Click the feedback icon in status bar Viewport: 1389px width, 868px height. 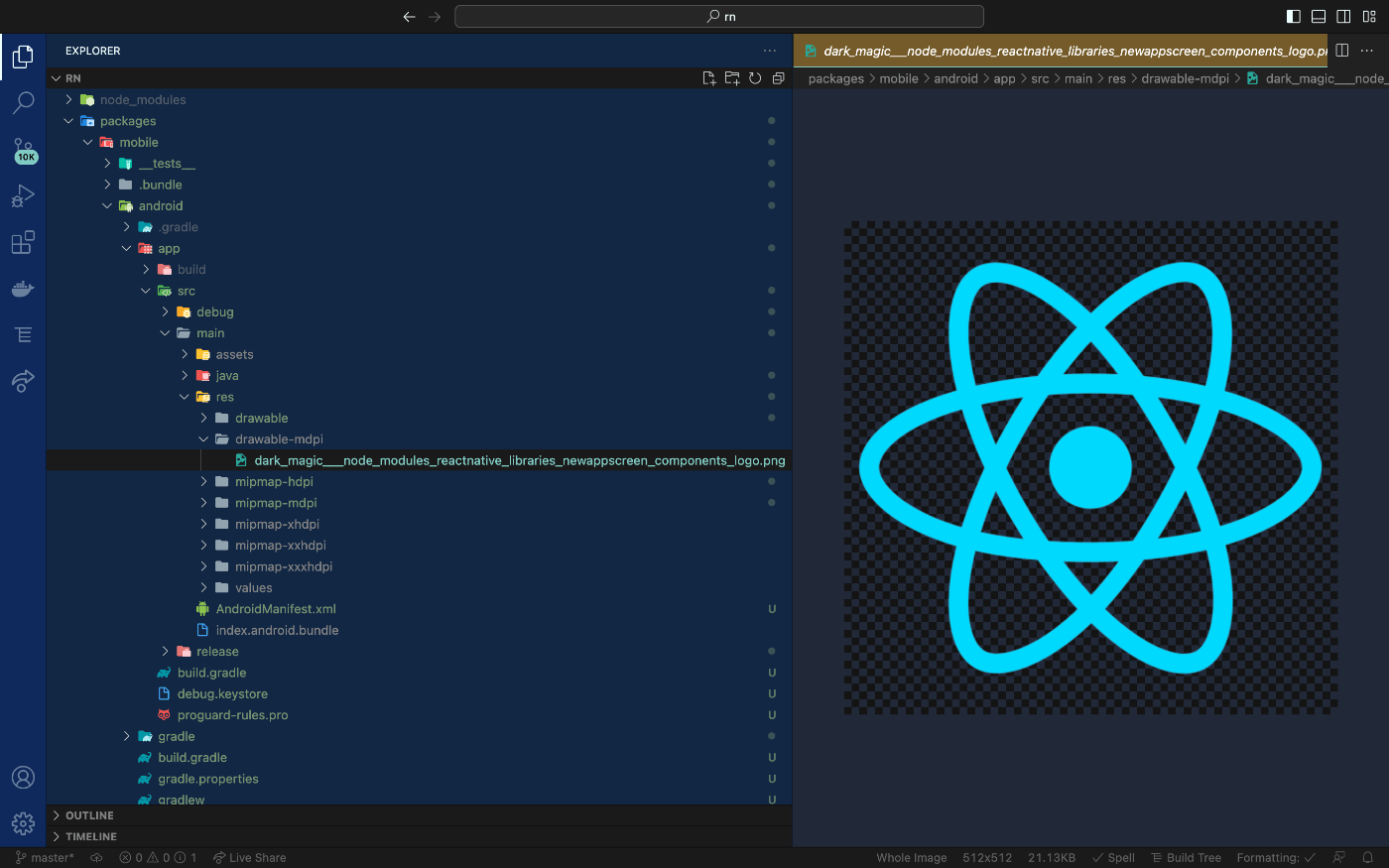click(x=1339, y=858)
